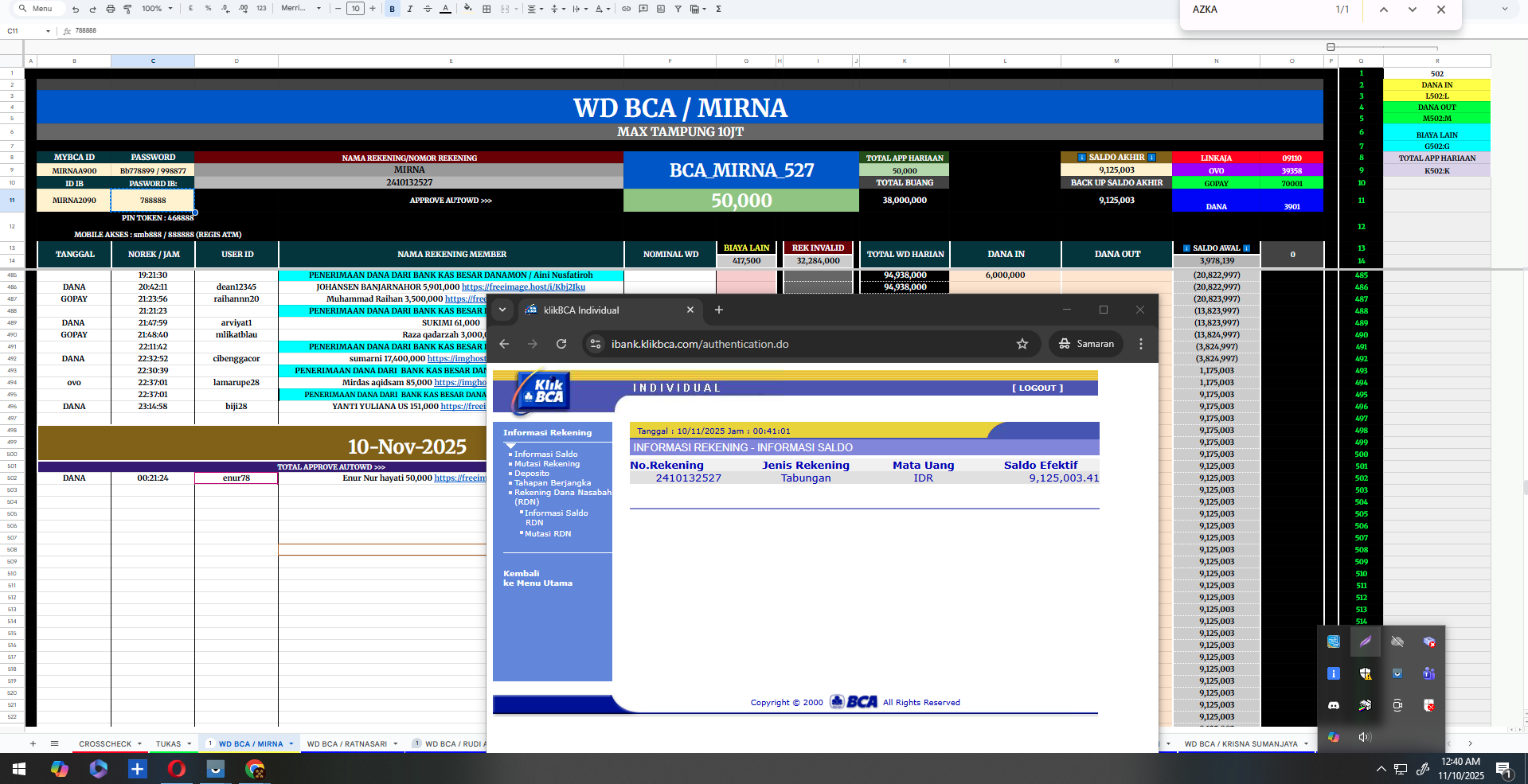
Task: Open the font family dropdown
Action: tap(301, 9)
